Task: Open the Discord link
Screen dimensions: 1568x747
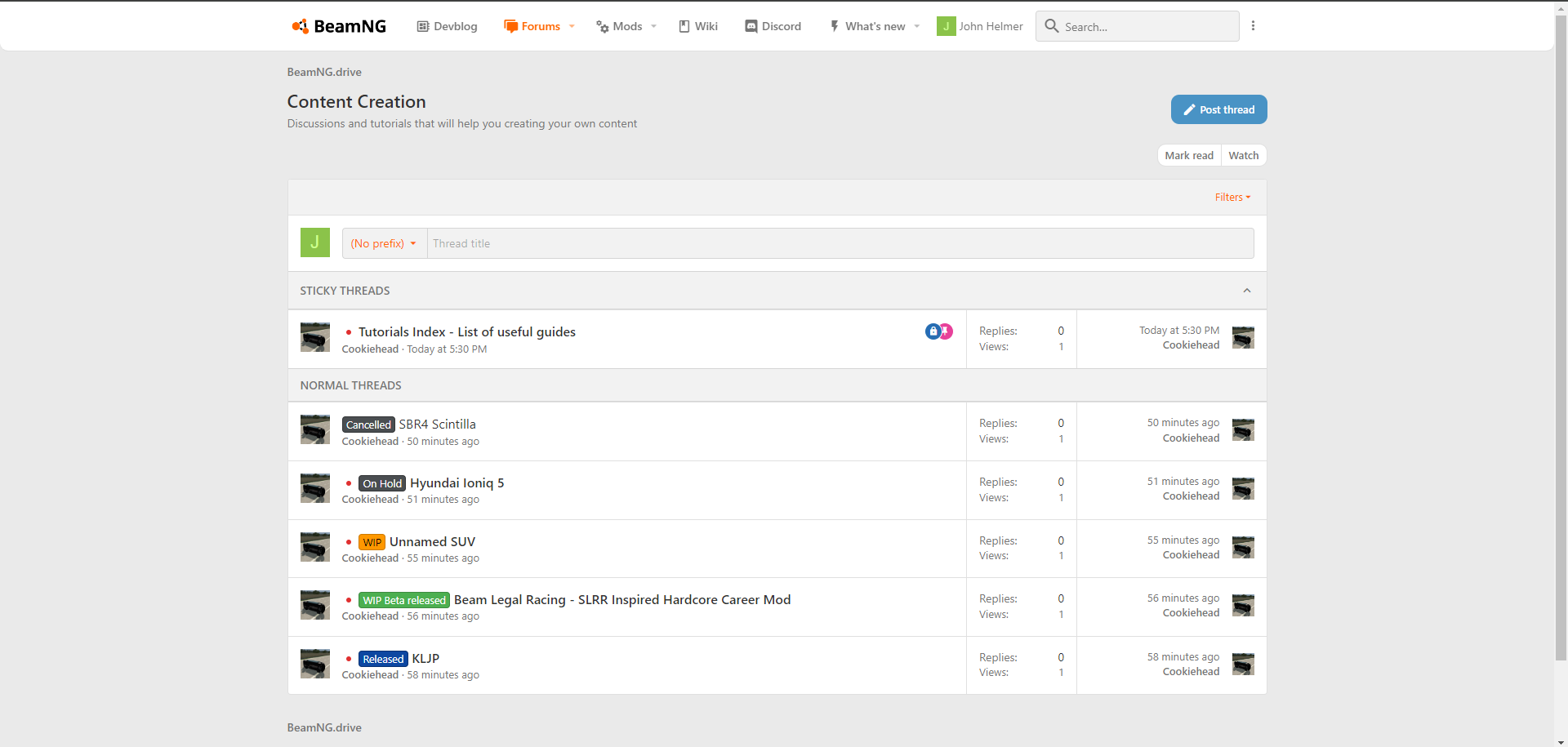Action: pos(773,26)
